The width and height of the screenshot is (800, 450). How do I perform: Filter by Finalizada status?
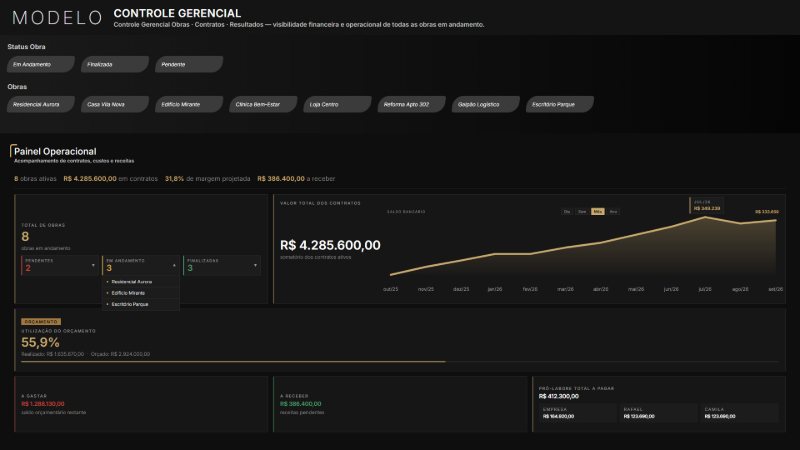point(115,64)
